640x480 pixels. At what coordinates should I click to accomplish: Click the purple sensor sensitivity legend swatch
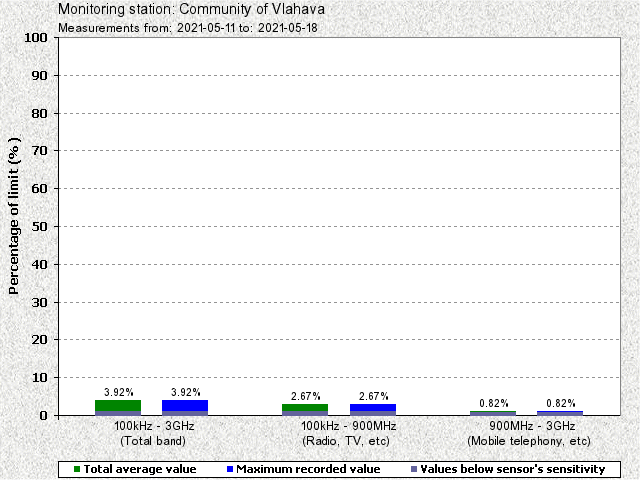(414, 469)
